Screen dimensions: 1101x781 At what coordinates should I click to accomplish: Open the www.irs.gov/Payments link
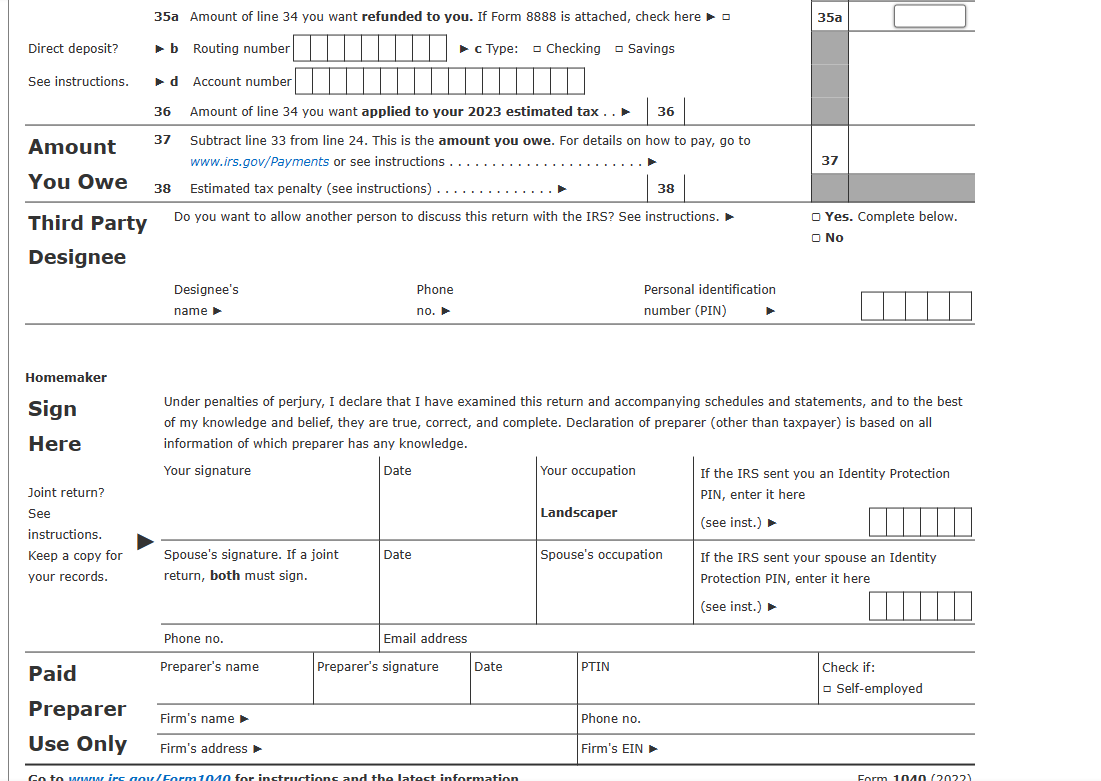click(x=259, y=162)
